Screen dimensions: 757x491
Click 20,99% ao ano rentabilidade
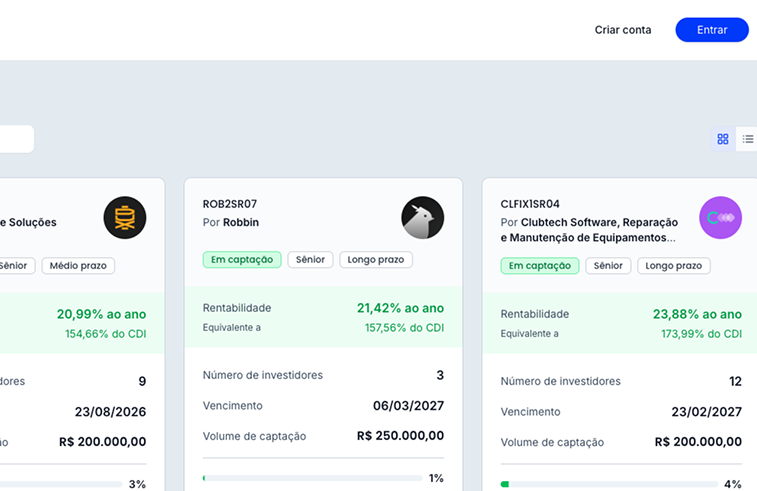pos(101,314)
